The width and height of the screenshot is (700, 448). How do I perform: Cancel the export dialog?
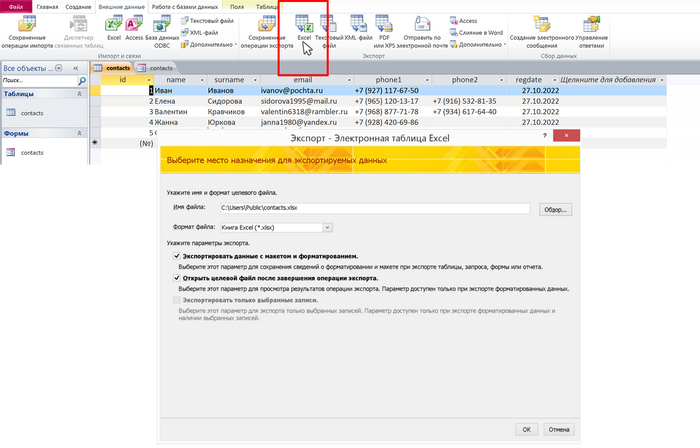pyautogui.click(x=559, y=430)
